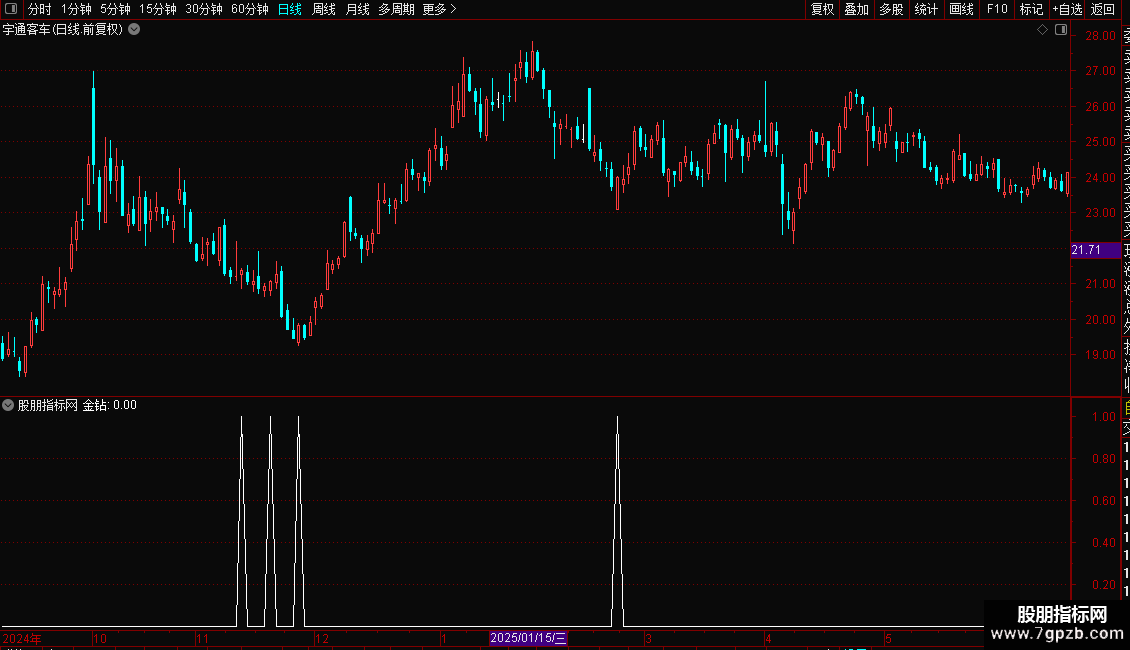Click the 0.20 indicator axis label
This screenshot has height=650, width=1130.
tap(1103, 584)
